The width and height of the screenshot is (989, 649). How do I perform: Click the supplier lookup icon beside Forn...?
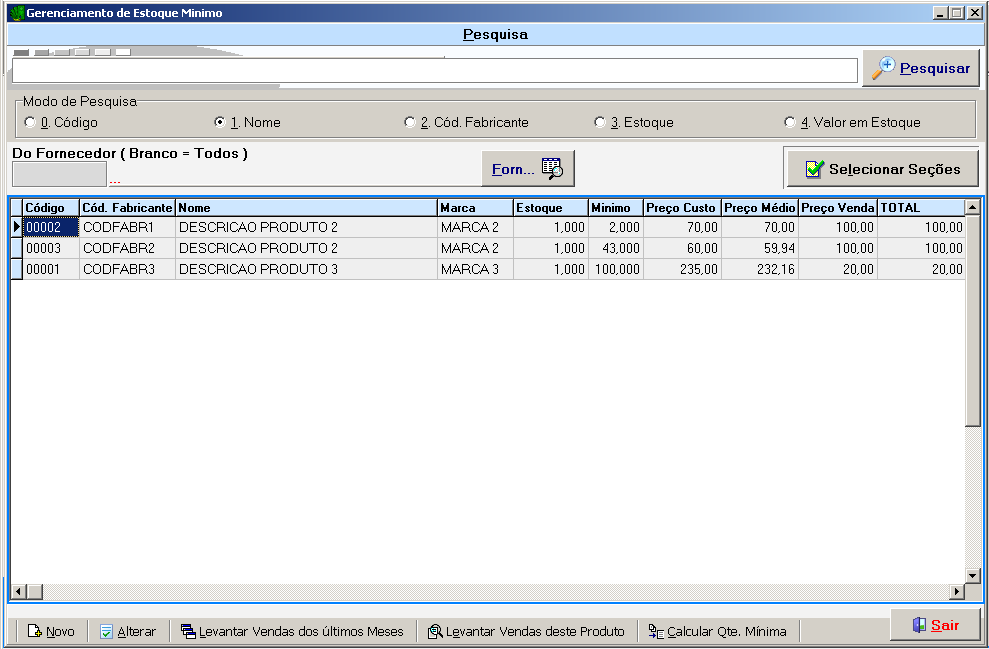pyautogui.click(x=552, y=169)
